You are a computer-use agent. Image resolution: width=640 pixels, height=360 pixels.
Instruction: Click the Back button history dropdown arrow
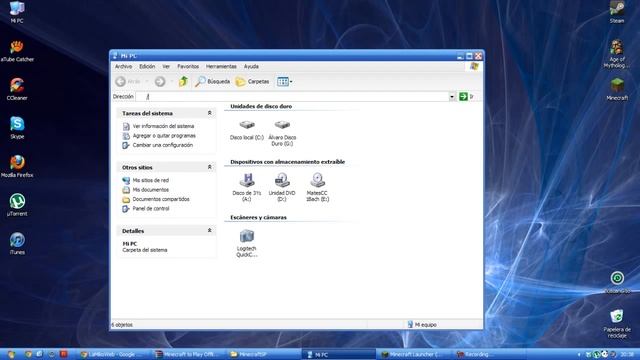[147, 81]
